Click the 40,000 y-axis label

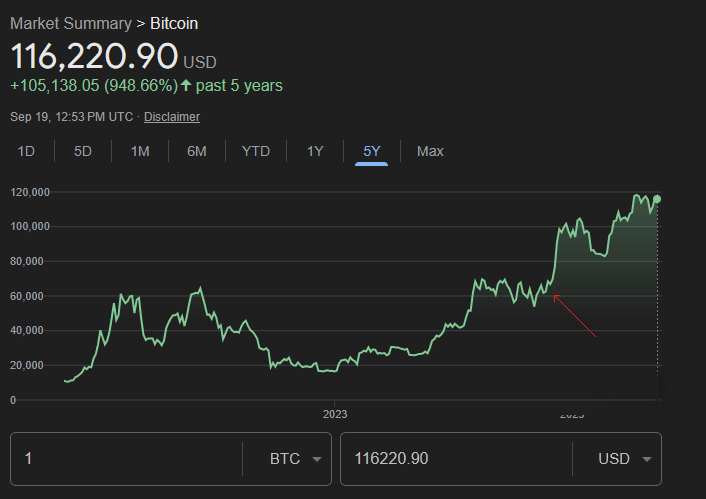[27, 331]
